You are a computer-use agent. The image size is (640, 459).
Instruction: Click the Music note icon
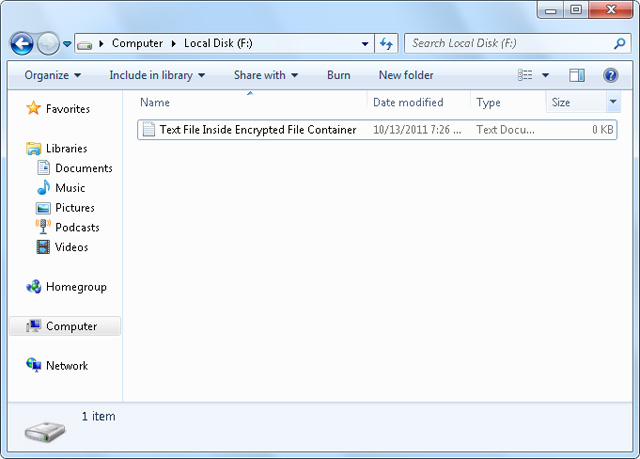(x=43, y=187)
